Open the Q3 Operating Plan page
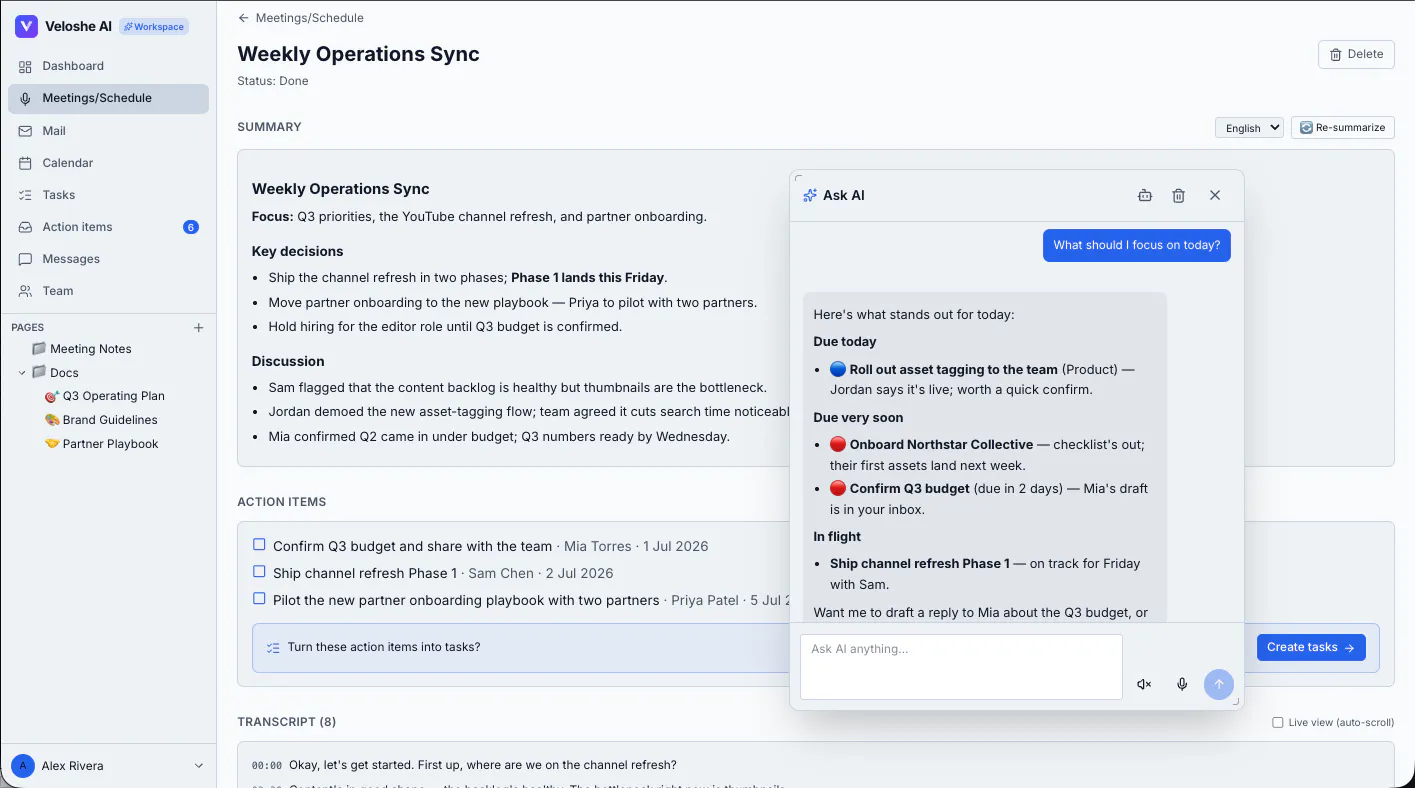1415x788 pixels. [113, 396]
